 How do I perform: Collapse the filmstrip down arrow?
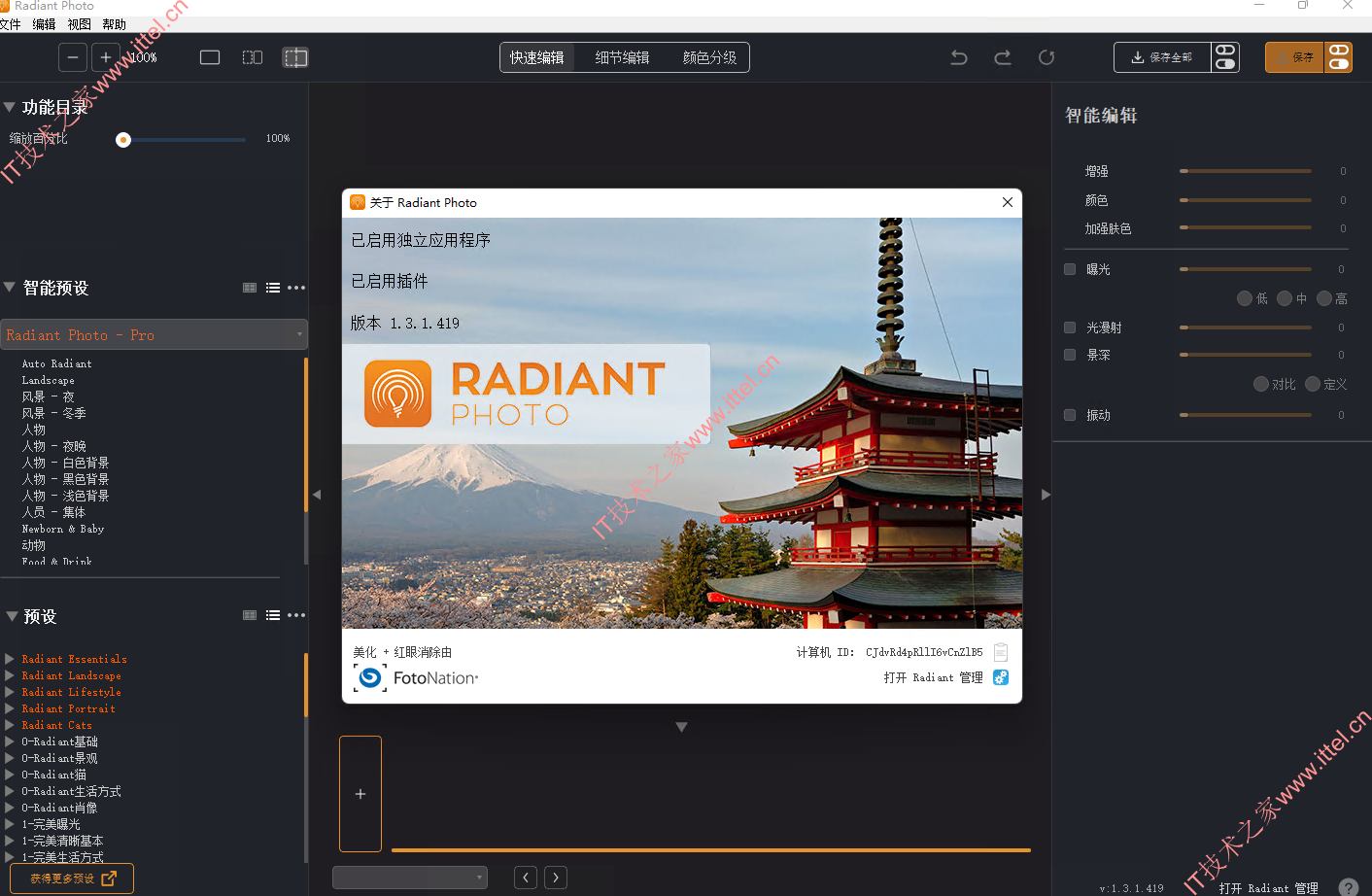click(x=682, y=727)
